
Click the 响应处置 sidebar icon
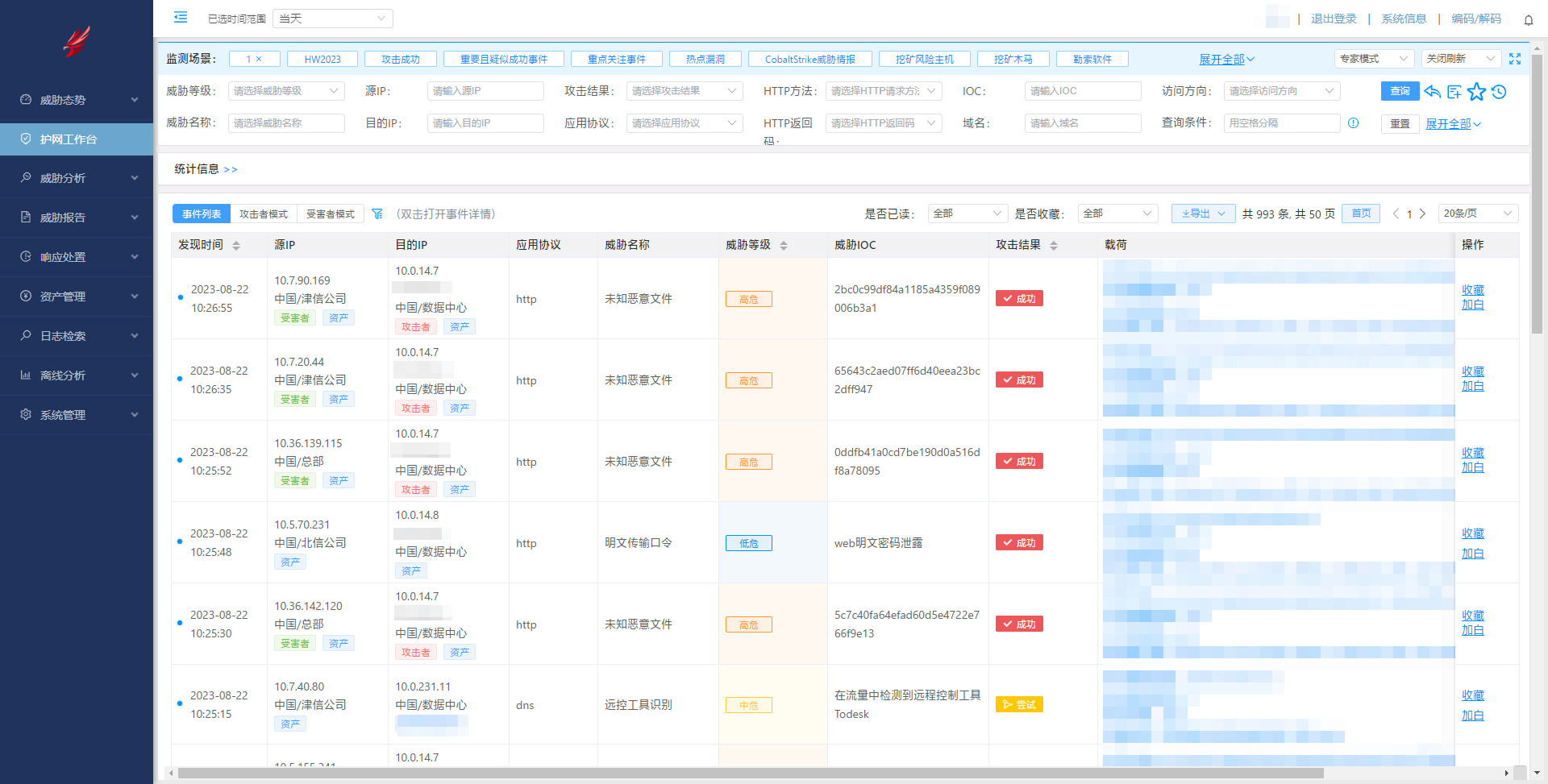(x=26, y=257)
